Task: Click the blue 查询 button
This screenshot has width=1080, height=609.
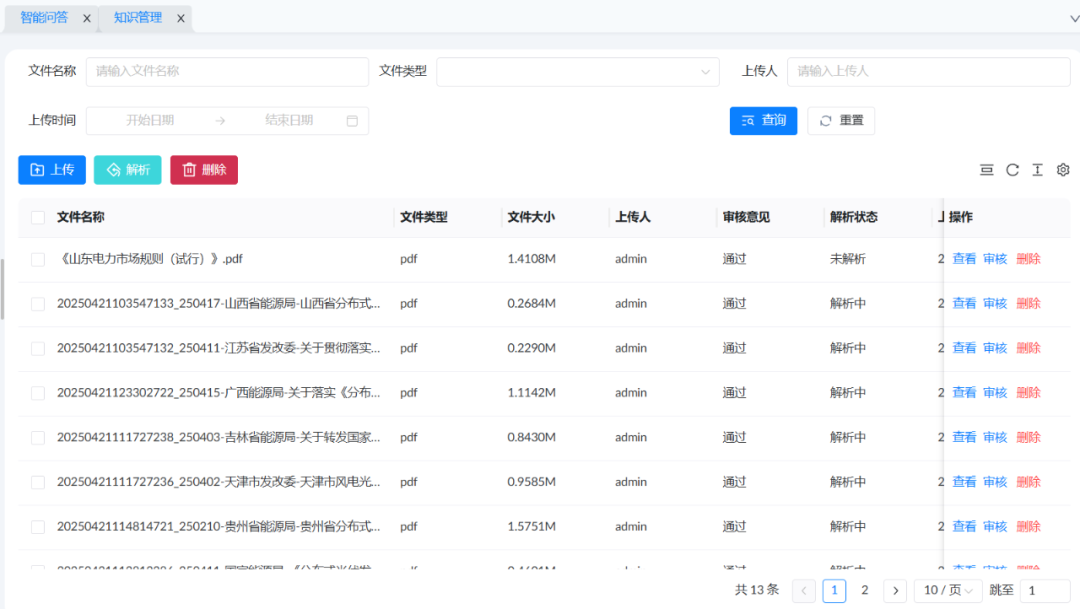Action: [x=763, y=121]
